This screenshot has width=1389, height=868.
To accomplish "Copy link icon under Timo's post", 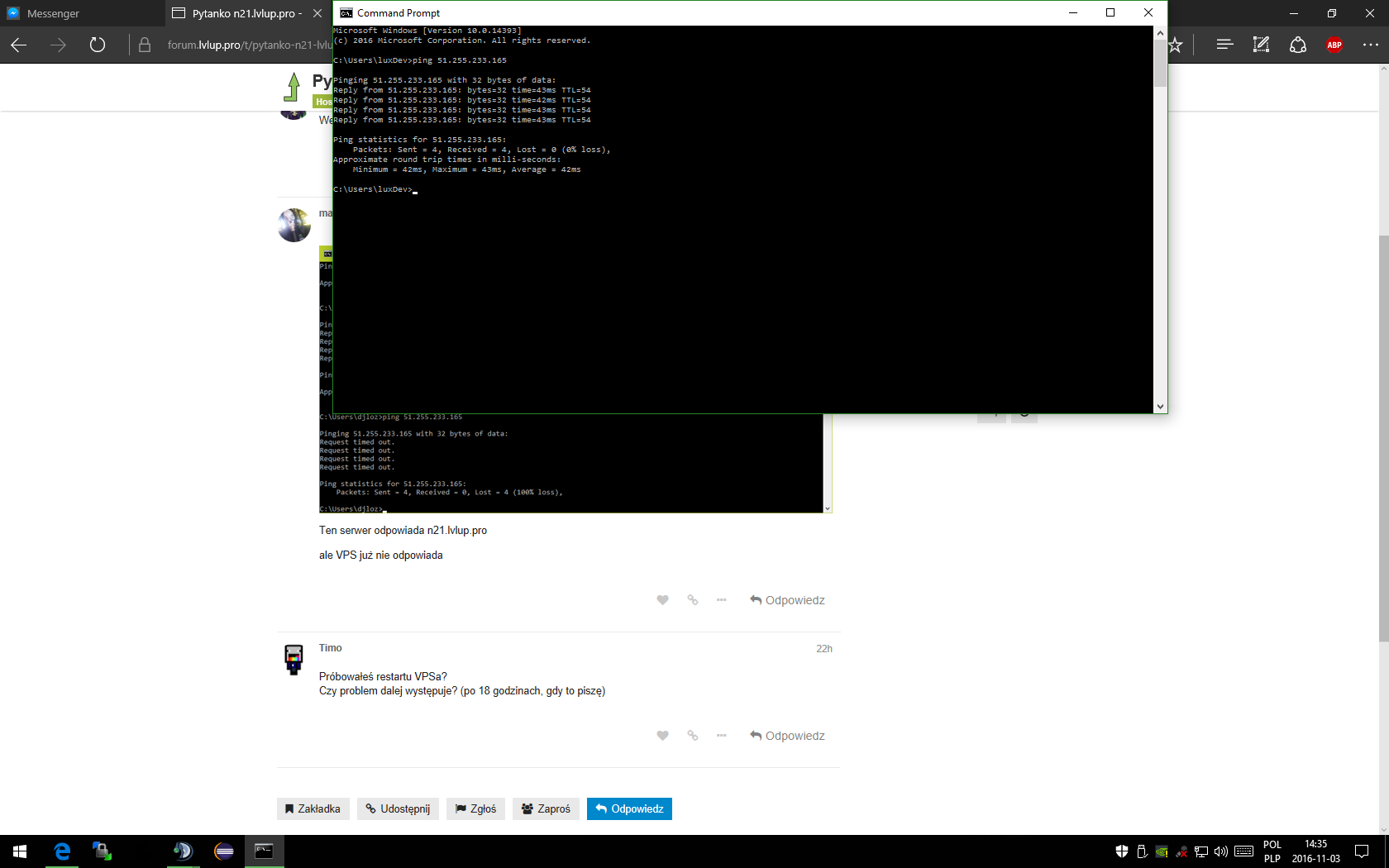I will [693, 736].
